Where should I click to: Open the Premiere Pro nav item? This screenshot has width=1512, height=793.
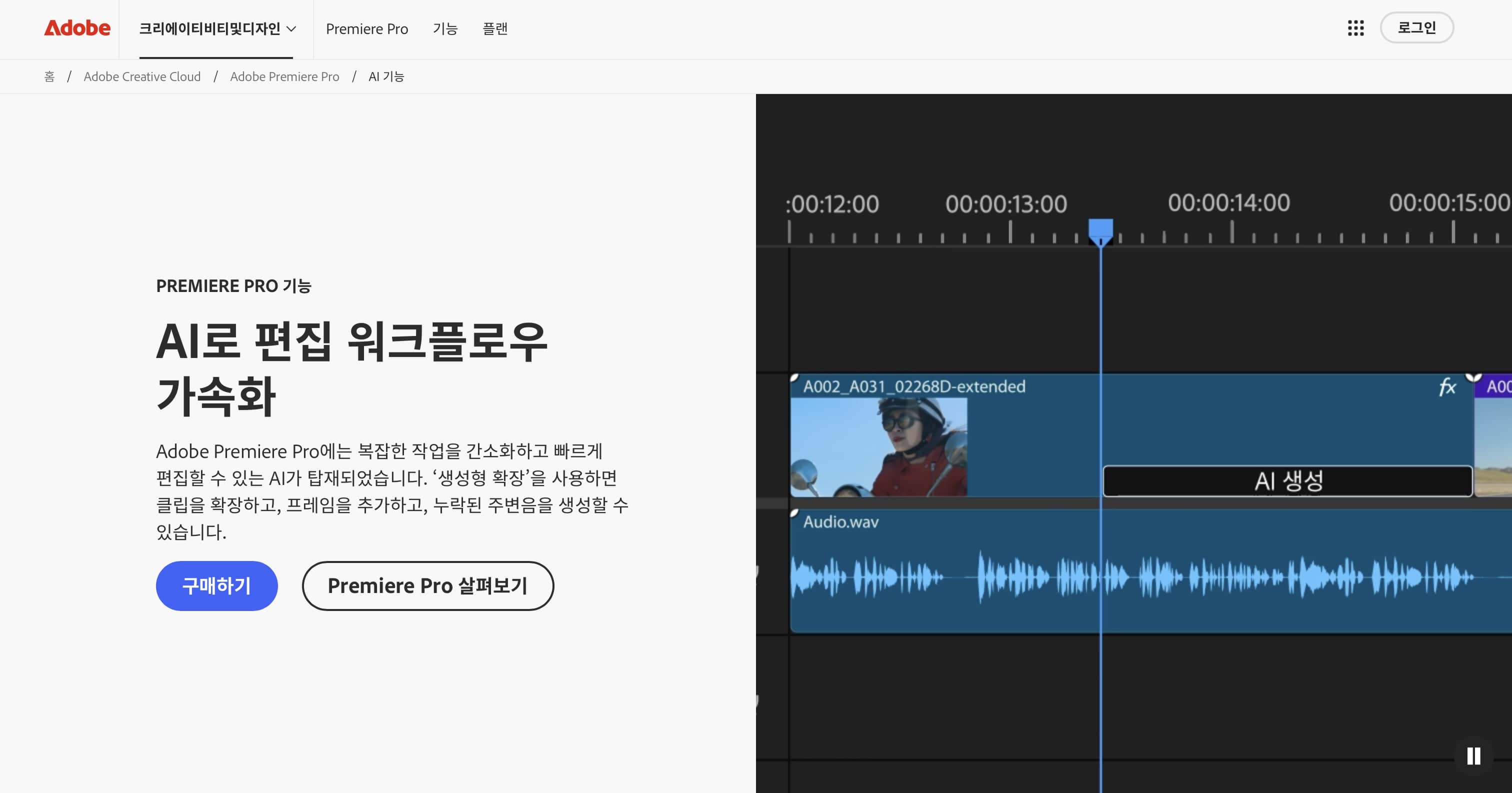pyautogui.click(x=367, y=29)
